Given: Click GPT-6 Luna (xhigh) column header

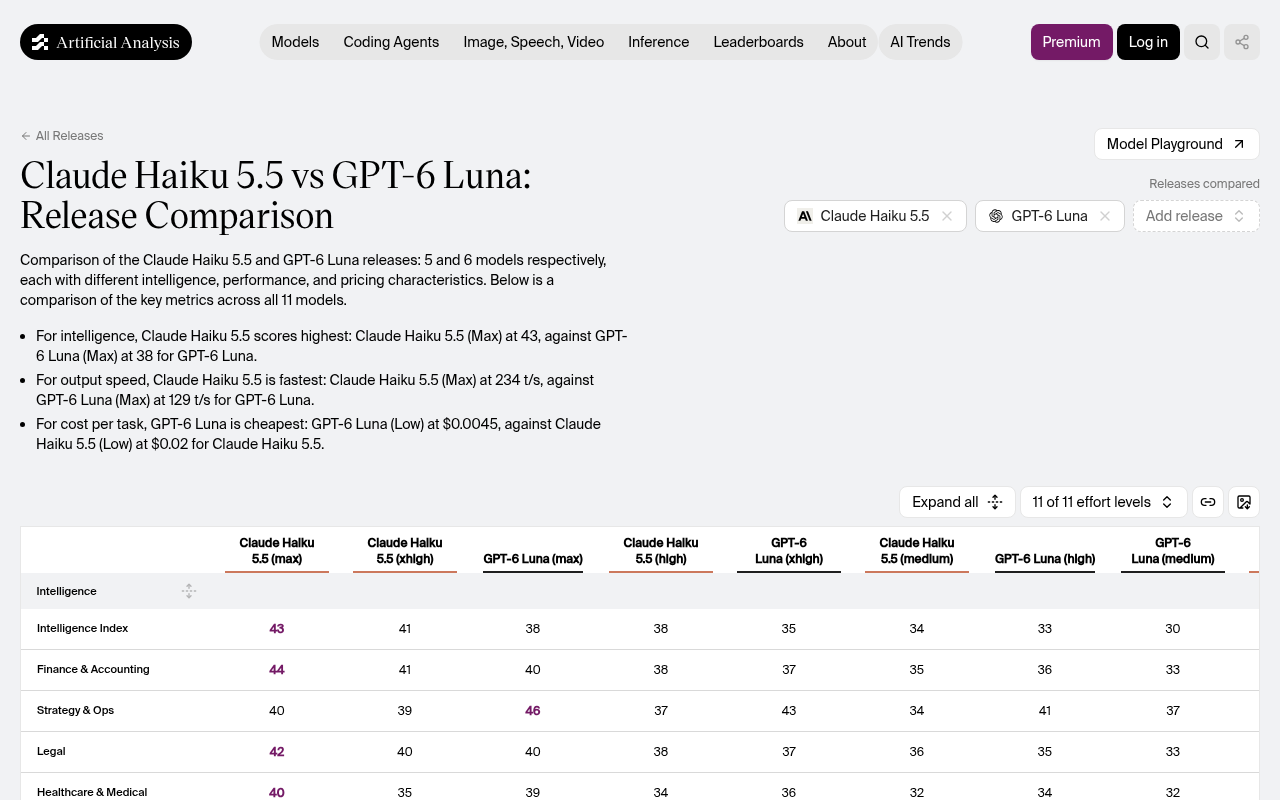Looking at the screenshot, I should [x=789, y=551].
